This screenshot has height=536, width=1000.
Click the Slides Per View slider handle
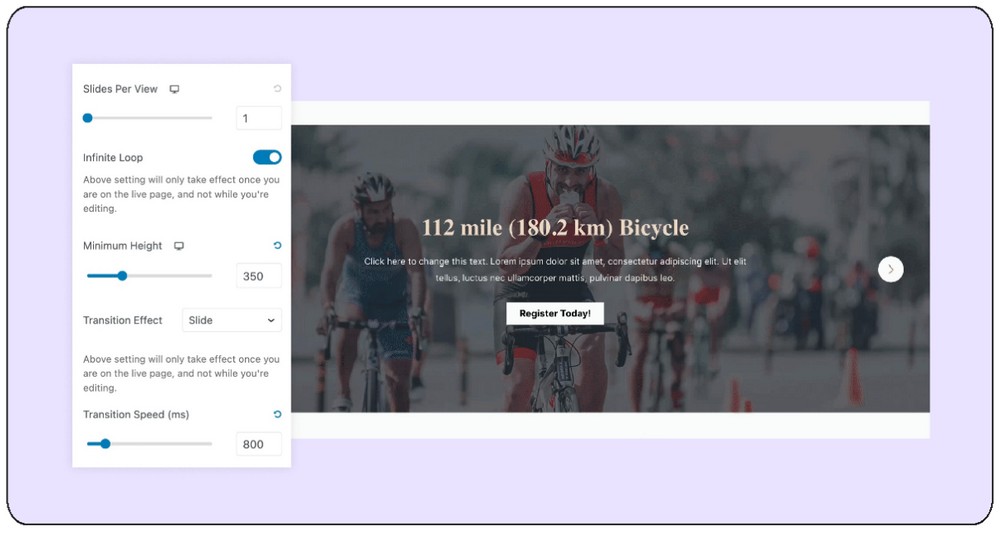(88, 118)
